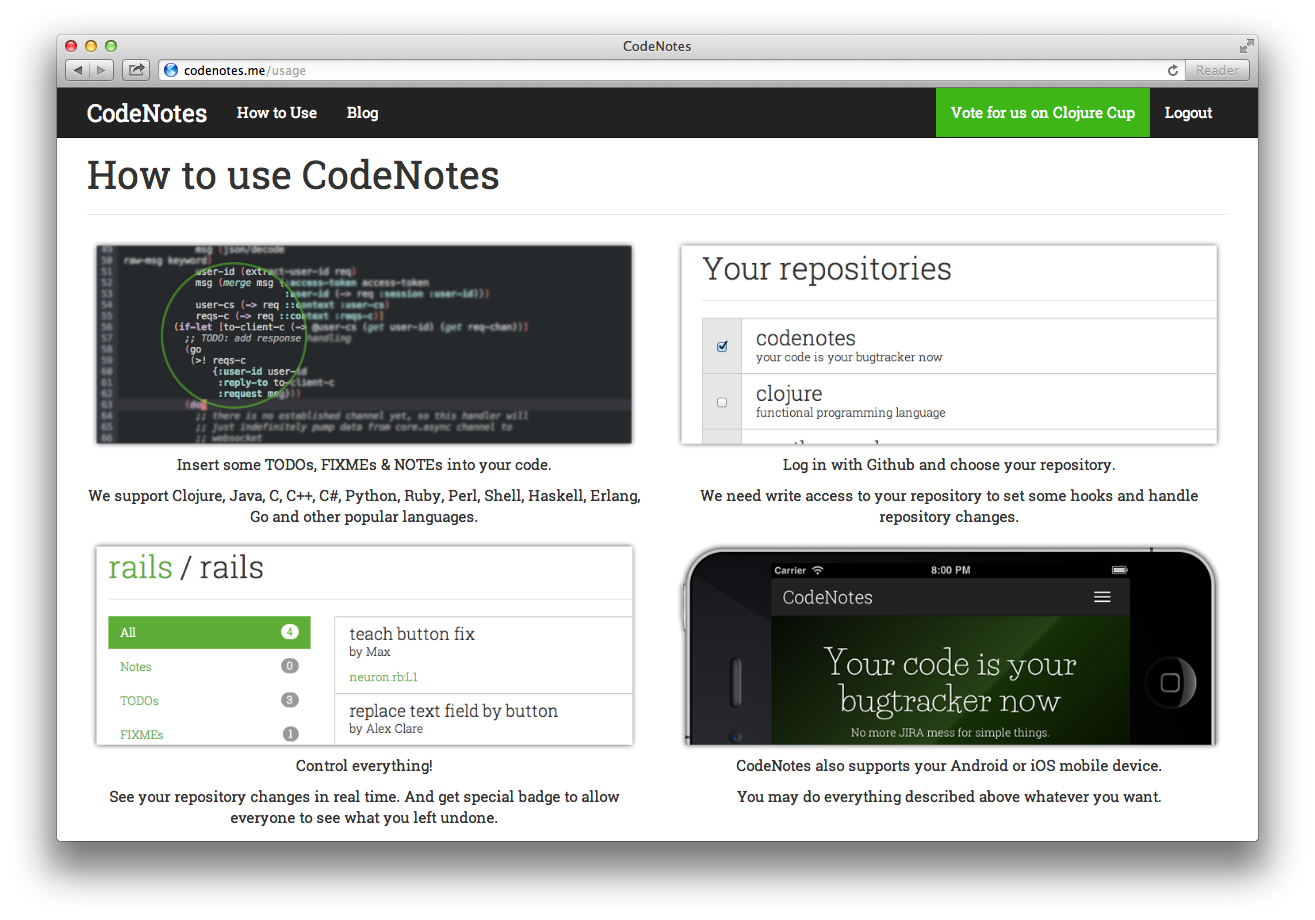The width and height of the screenshot is (1315, 920).
Task: Click the Your repositories screenshot thumbnail
Action: pos(949,344)
